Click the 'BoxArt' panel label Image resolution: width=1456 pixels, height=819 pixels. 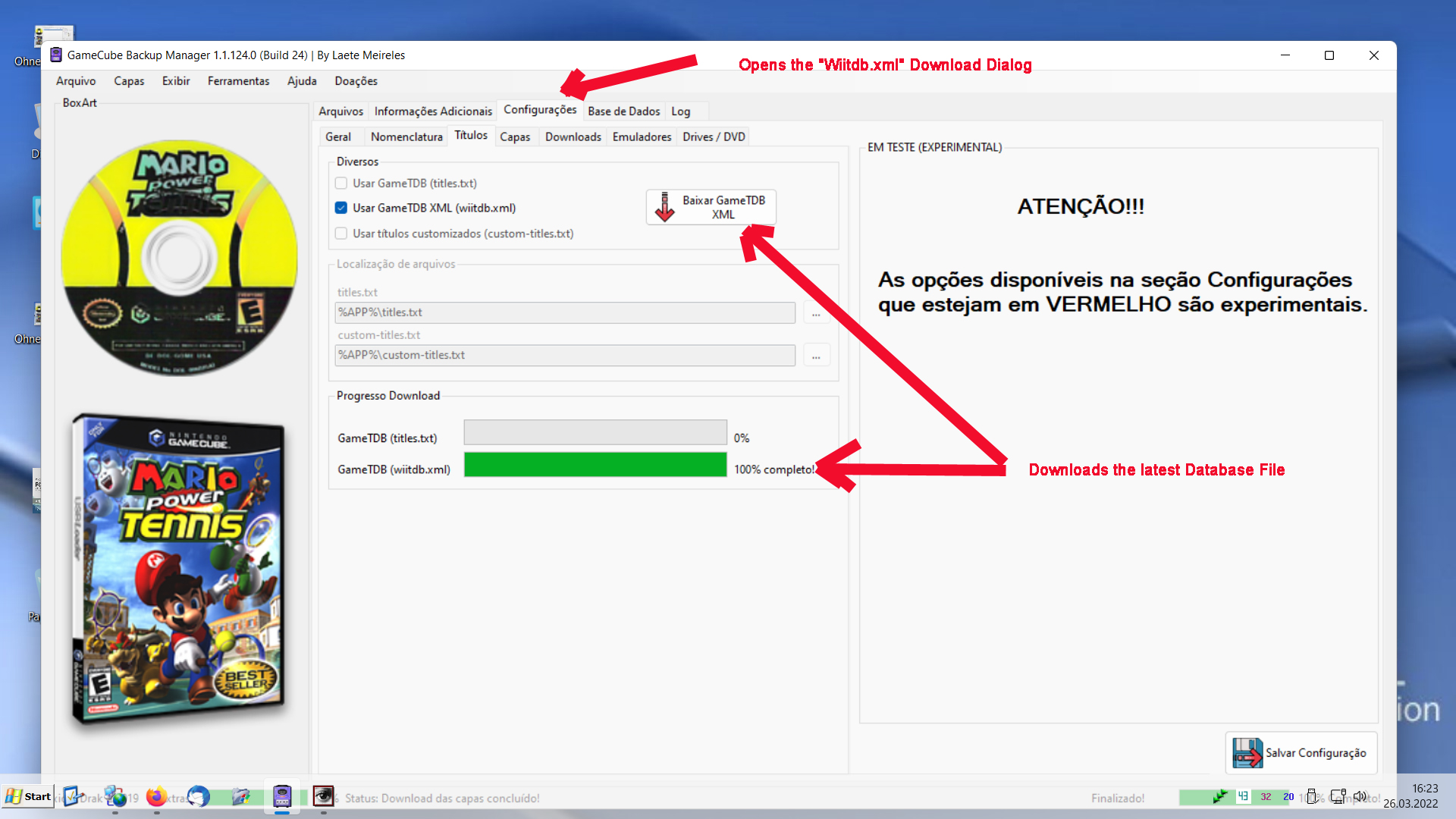click(80, 102)
